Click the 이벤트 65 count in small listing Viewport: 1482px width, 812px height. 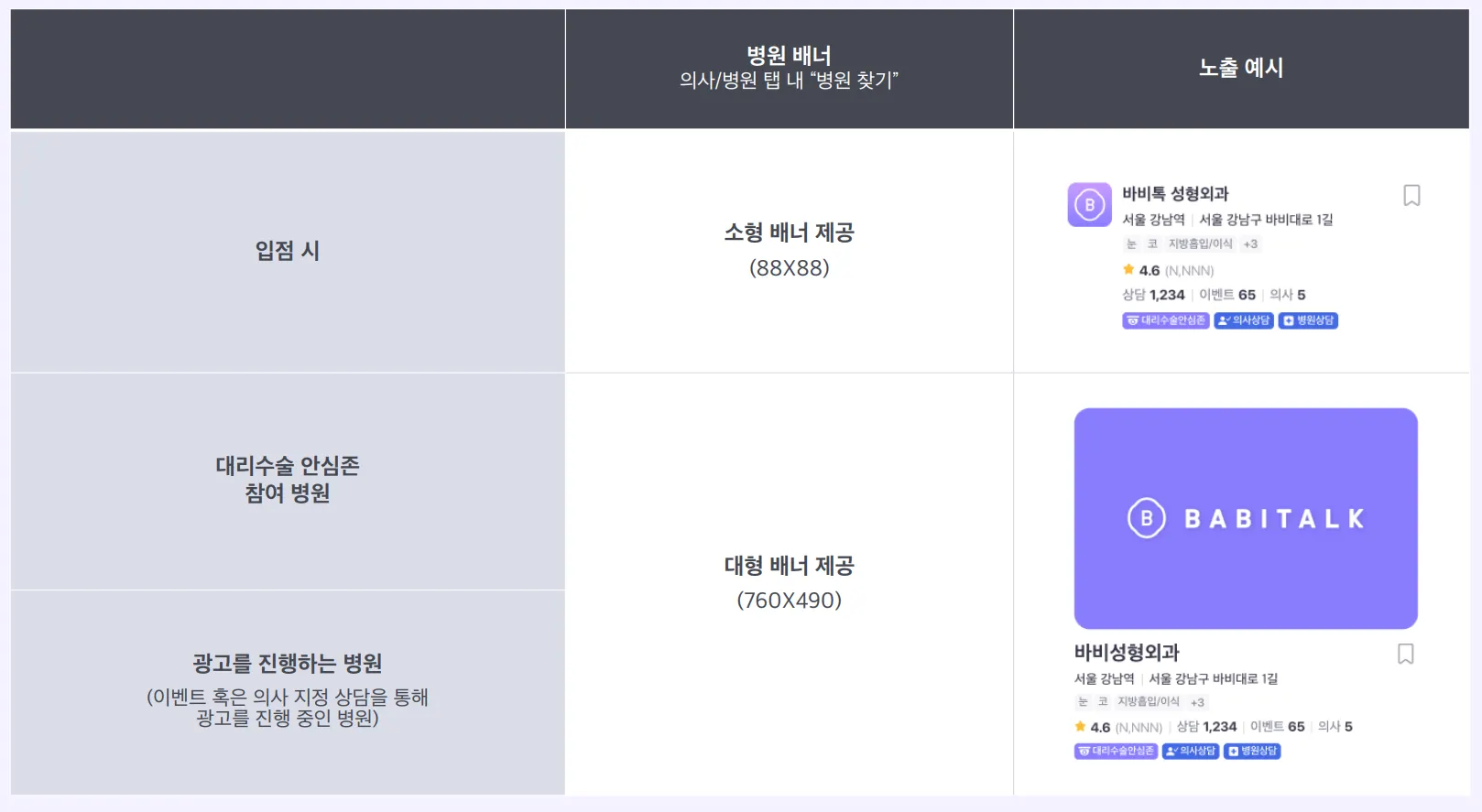(1227, 295)
